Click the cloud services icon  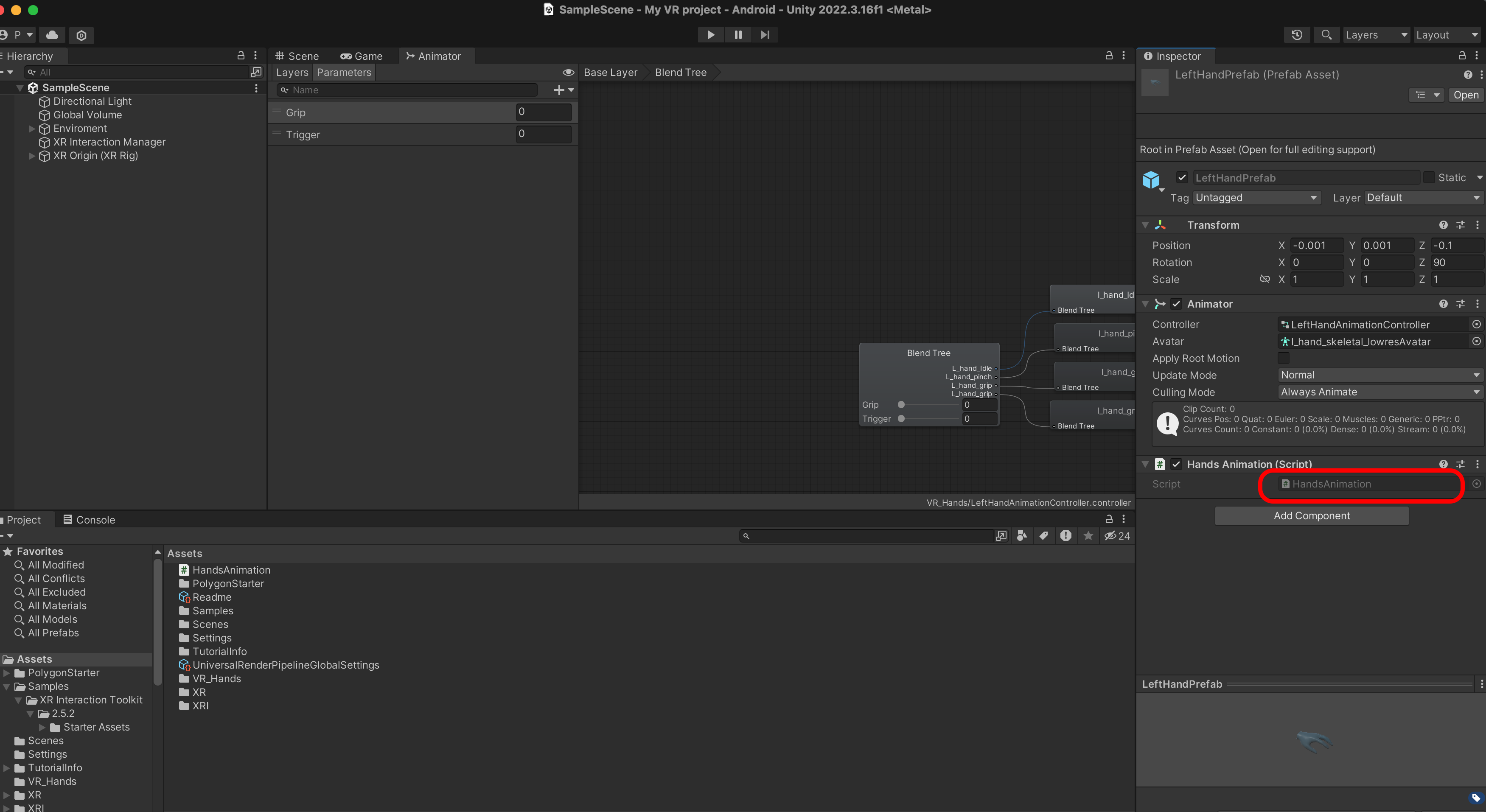coord(52,35)
